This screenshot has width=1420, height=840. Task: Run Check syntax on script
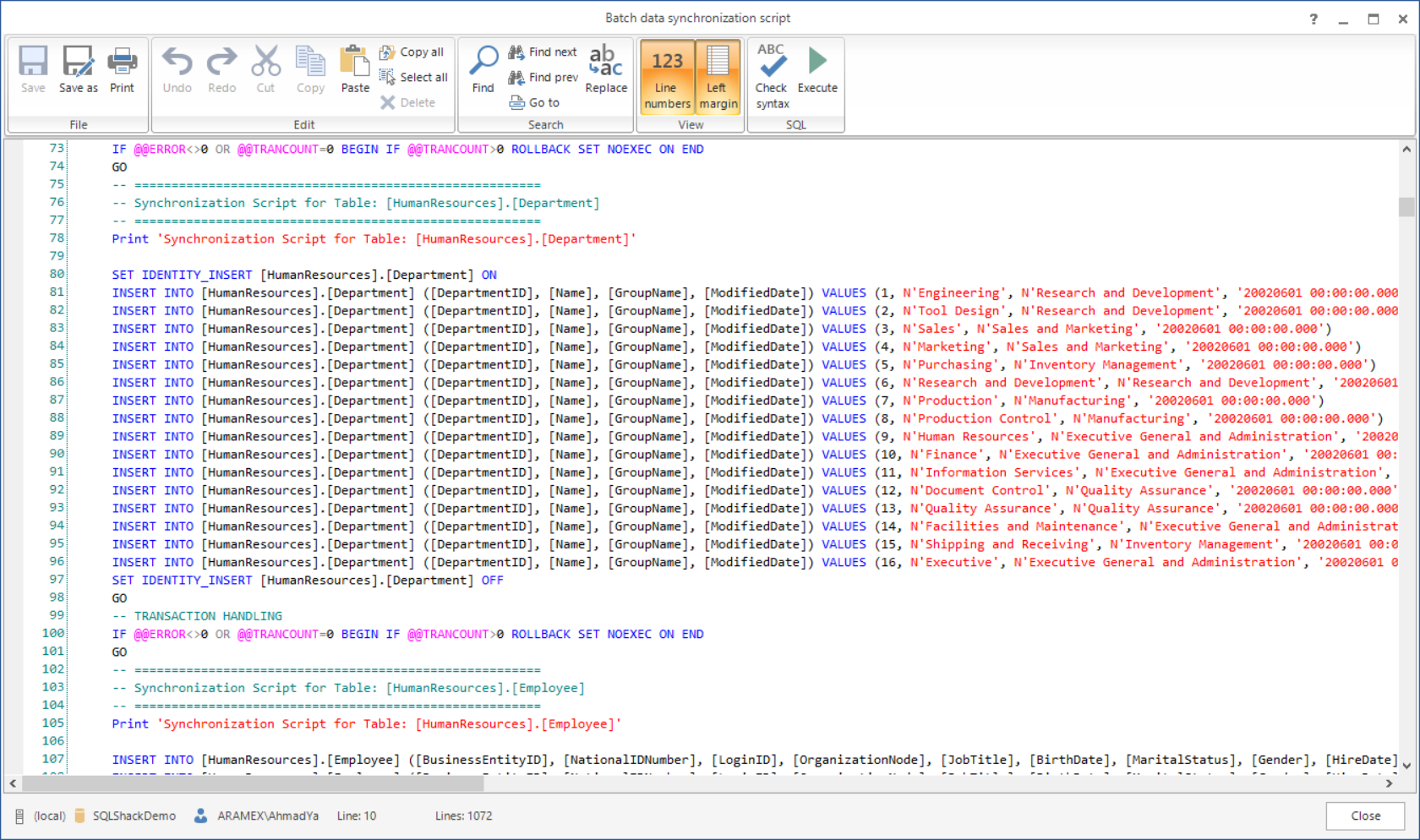click(772, 76)
